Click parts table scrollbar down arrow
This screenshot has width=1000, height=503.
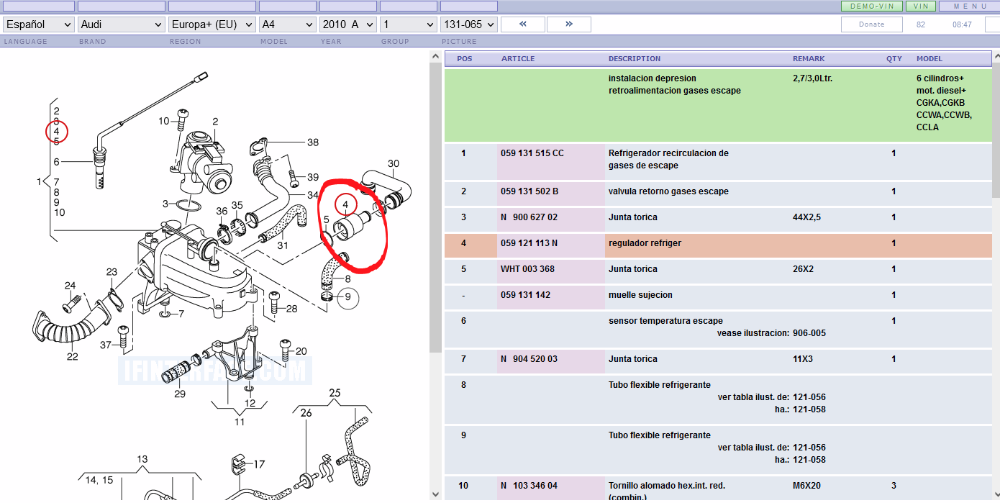click(996, 493)
